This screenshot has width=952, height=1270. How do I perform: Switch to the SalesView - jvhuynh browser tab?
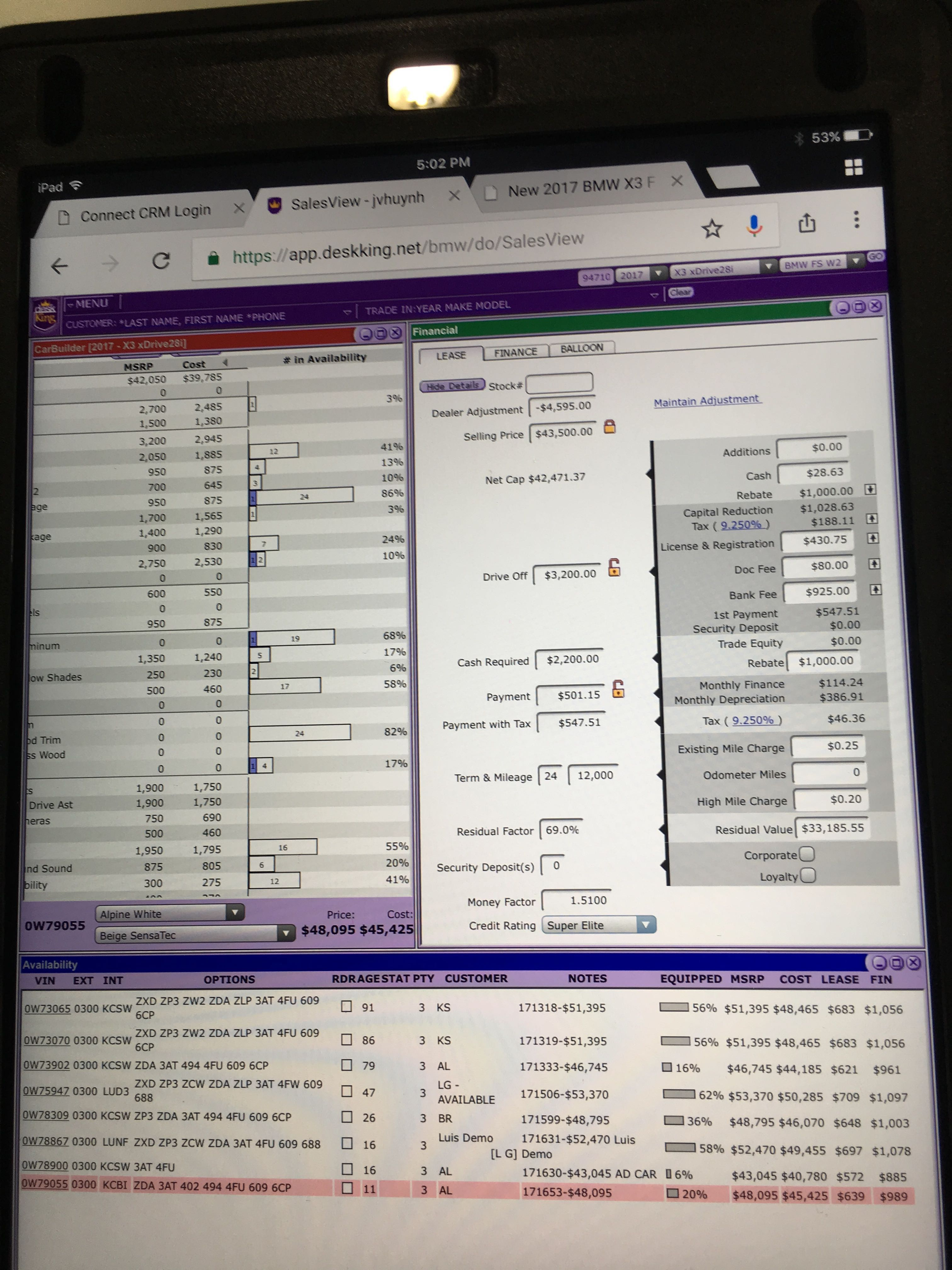point(357,201)
